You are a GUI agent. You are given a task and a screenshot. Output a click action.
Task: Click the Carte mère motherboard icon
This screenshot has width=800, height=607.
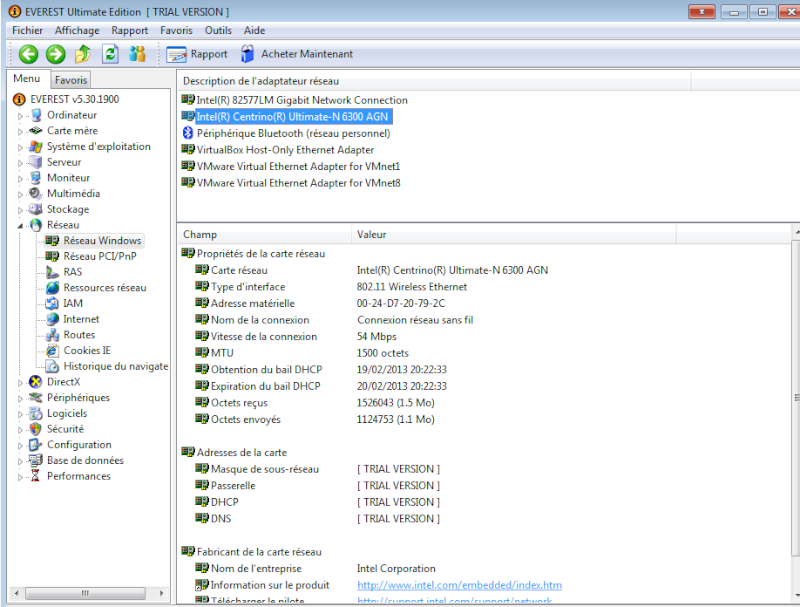pos(36,131)
